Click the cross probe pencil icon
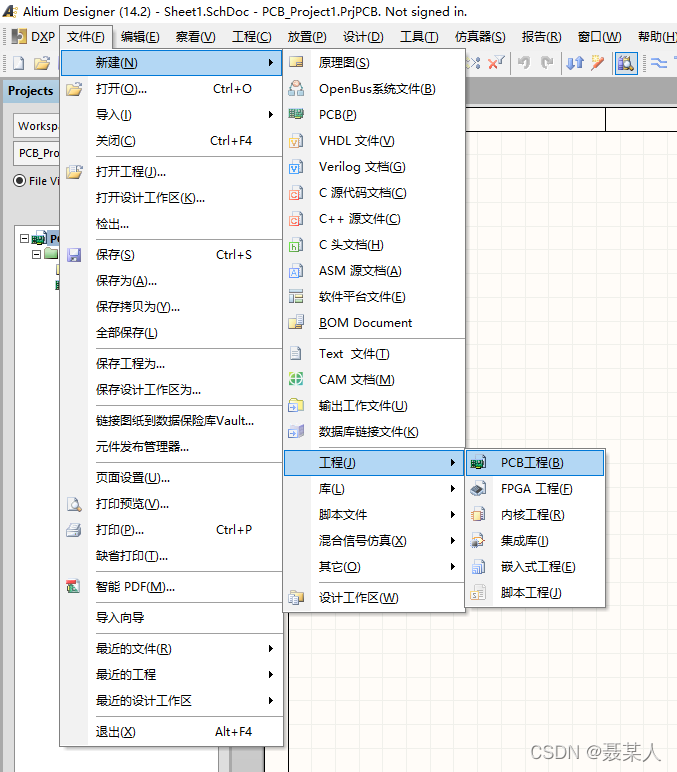677x772 pixels. tap(597, 63)
